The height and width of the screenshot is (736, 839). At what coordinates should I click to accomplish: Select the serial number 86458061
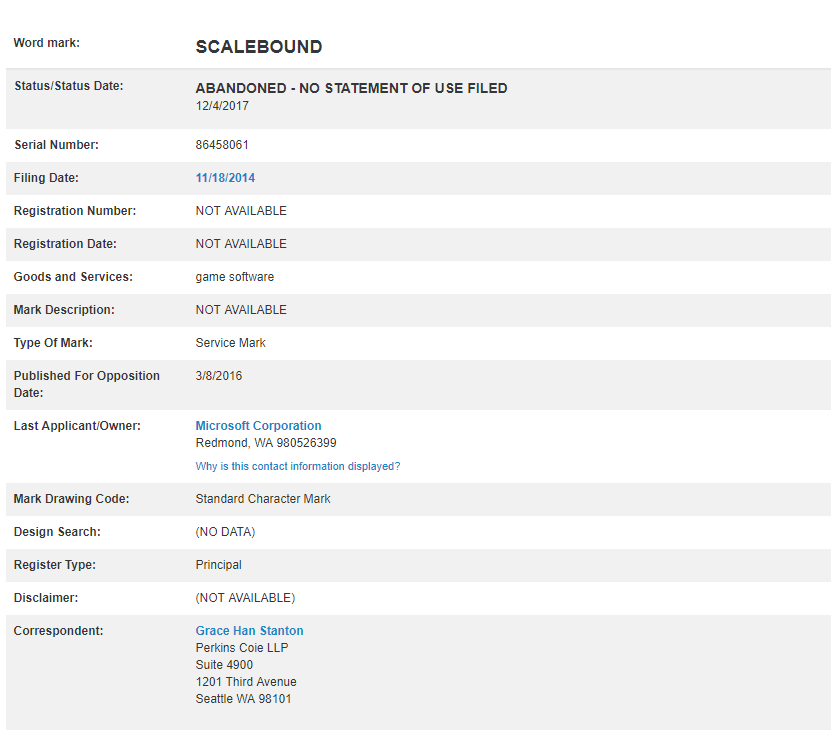click(x=222, y=145)
